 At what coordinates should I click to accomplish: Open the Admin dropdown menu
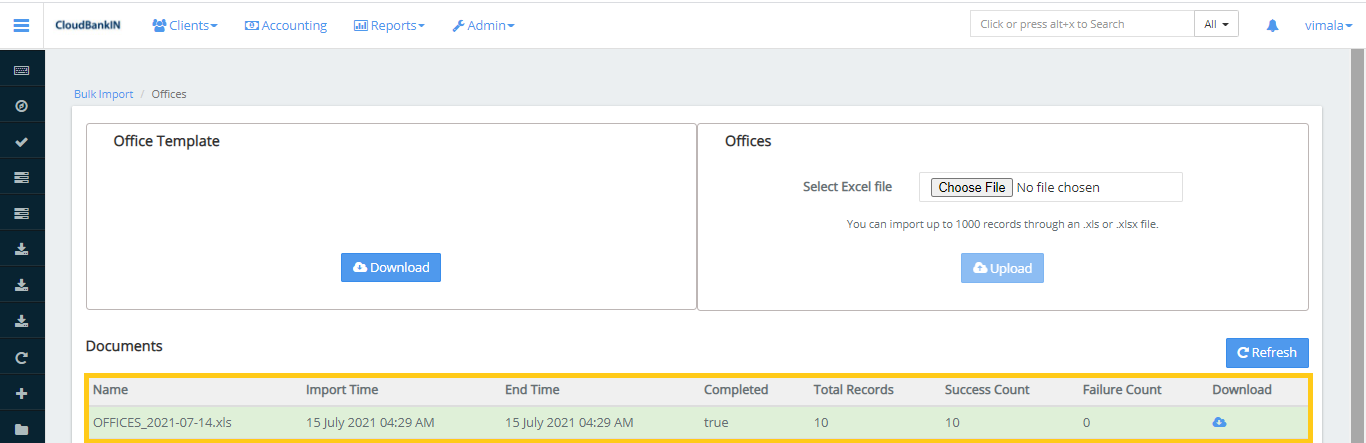[483, 25]
